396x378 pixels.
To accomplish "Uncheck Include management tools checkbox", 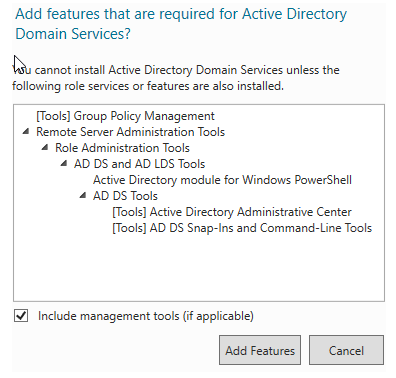I will click(21, 315).
